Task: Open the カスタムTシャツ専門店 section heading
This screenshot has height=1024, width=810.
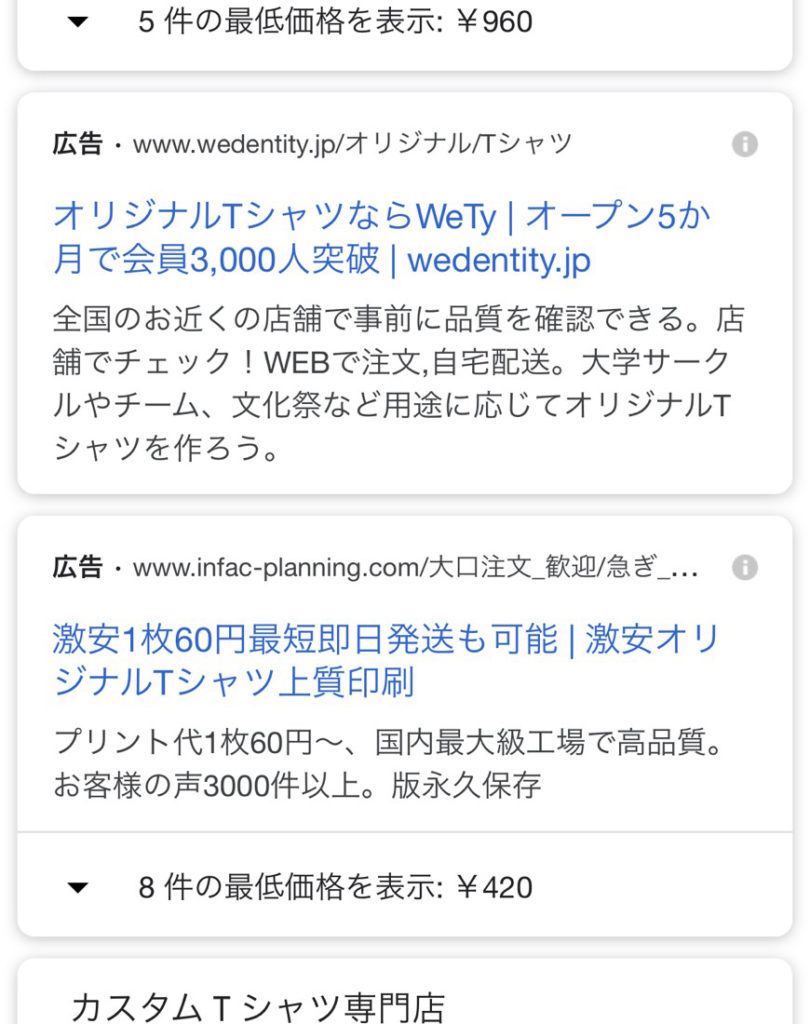Action: (258, 1006)
